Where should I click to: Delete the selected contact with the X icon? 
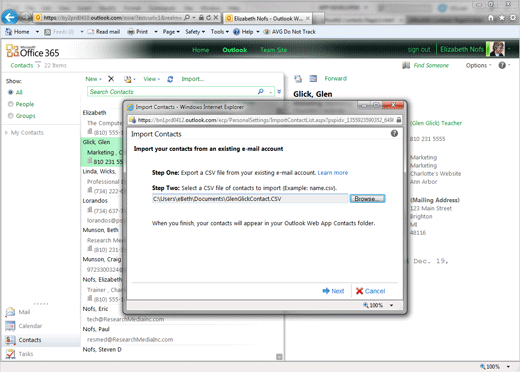(x=111, y=79)
